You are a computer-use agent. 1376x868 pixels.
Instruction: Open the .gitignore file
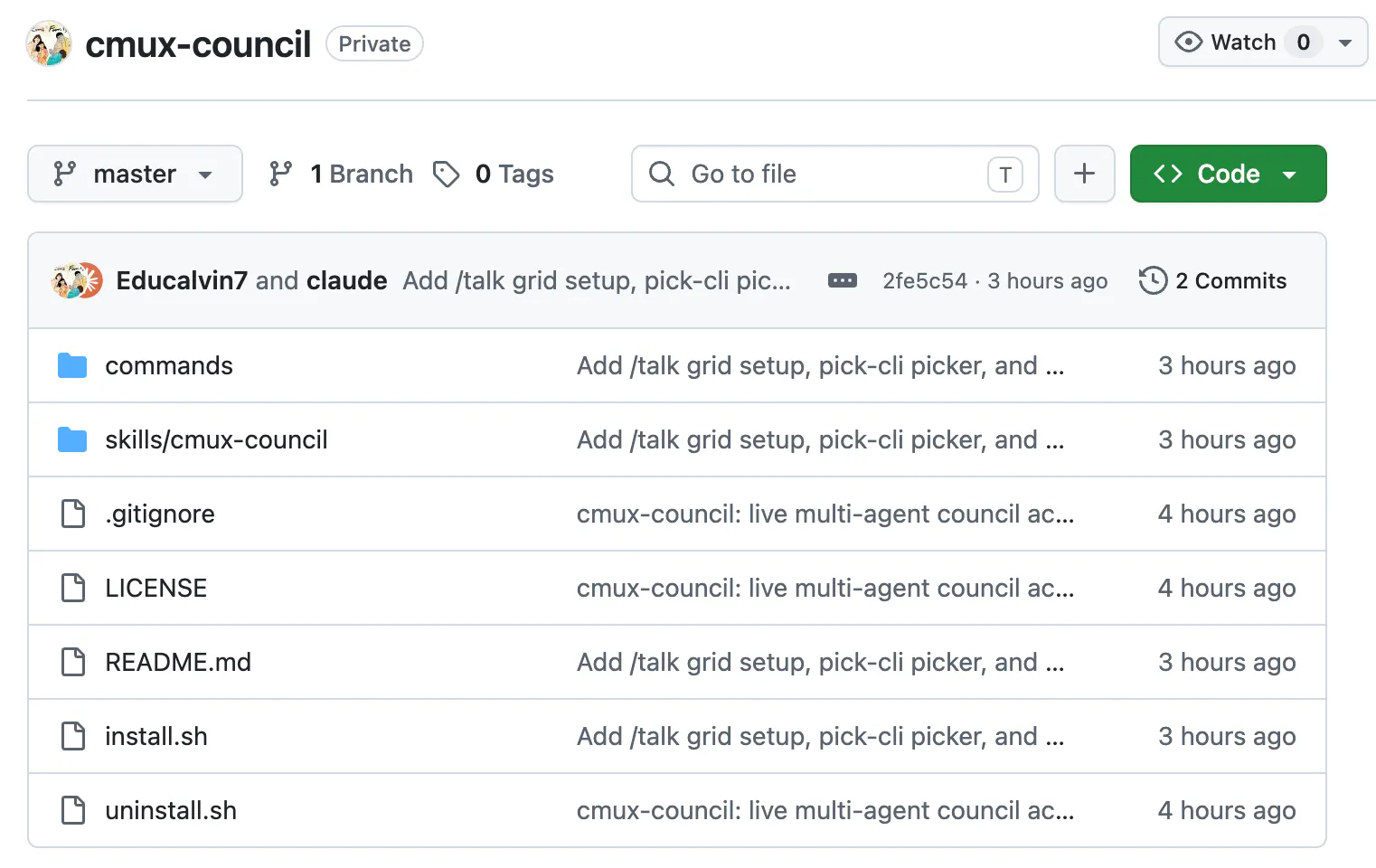tap(160, 514)
